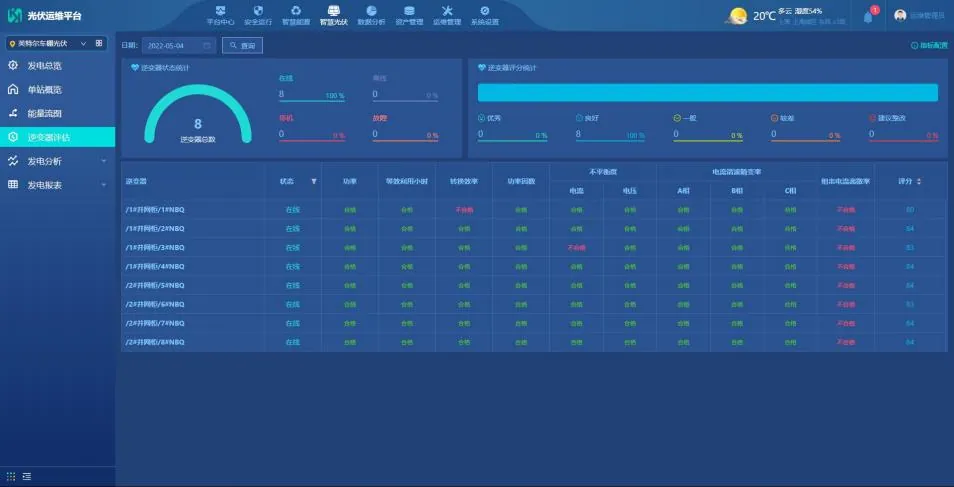
Task: Click the 功率因数 column header
Action: pyautogui.click(x=521, y=181)
